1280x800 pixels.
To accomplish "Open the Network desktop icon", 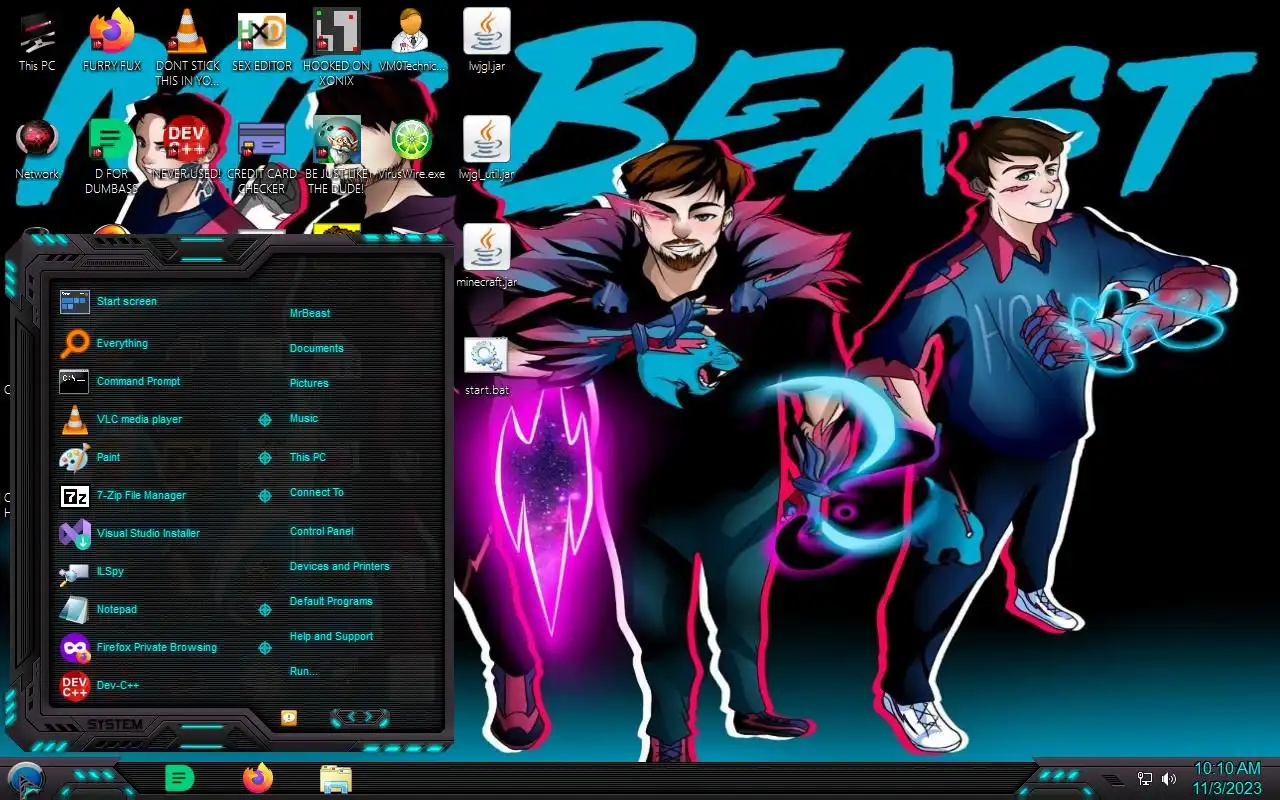I will coord(37,148).
